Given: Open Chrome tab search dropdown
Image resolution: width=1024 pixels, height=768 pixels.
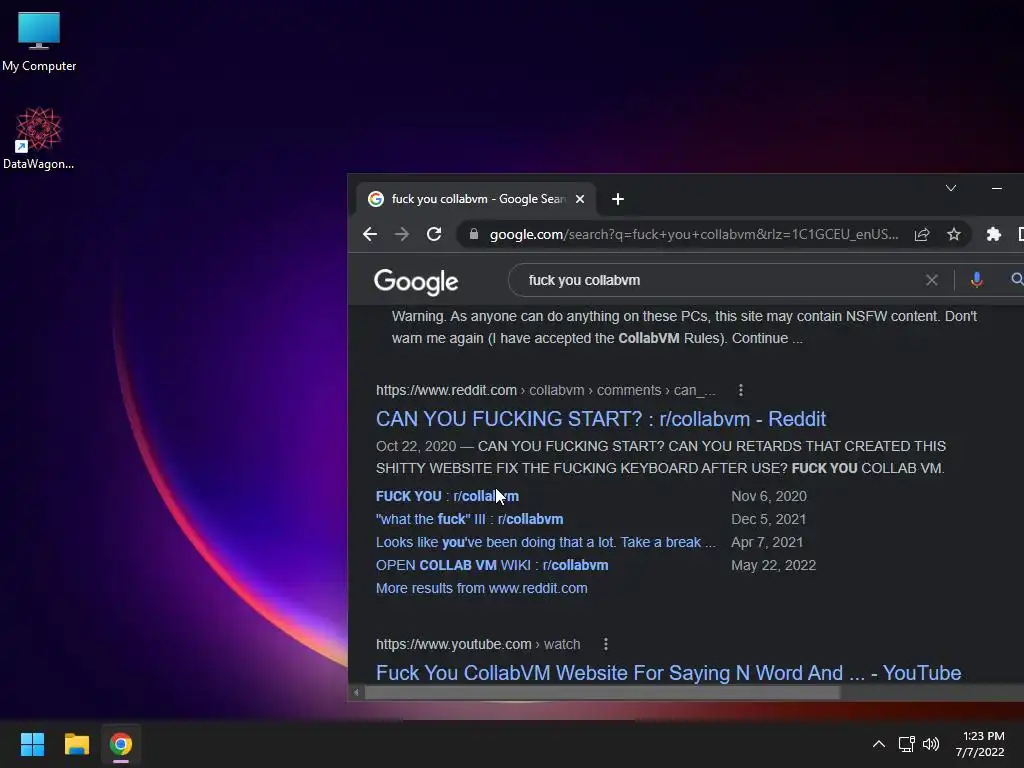Looking at the screenshot, I should (951, 188).
